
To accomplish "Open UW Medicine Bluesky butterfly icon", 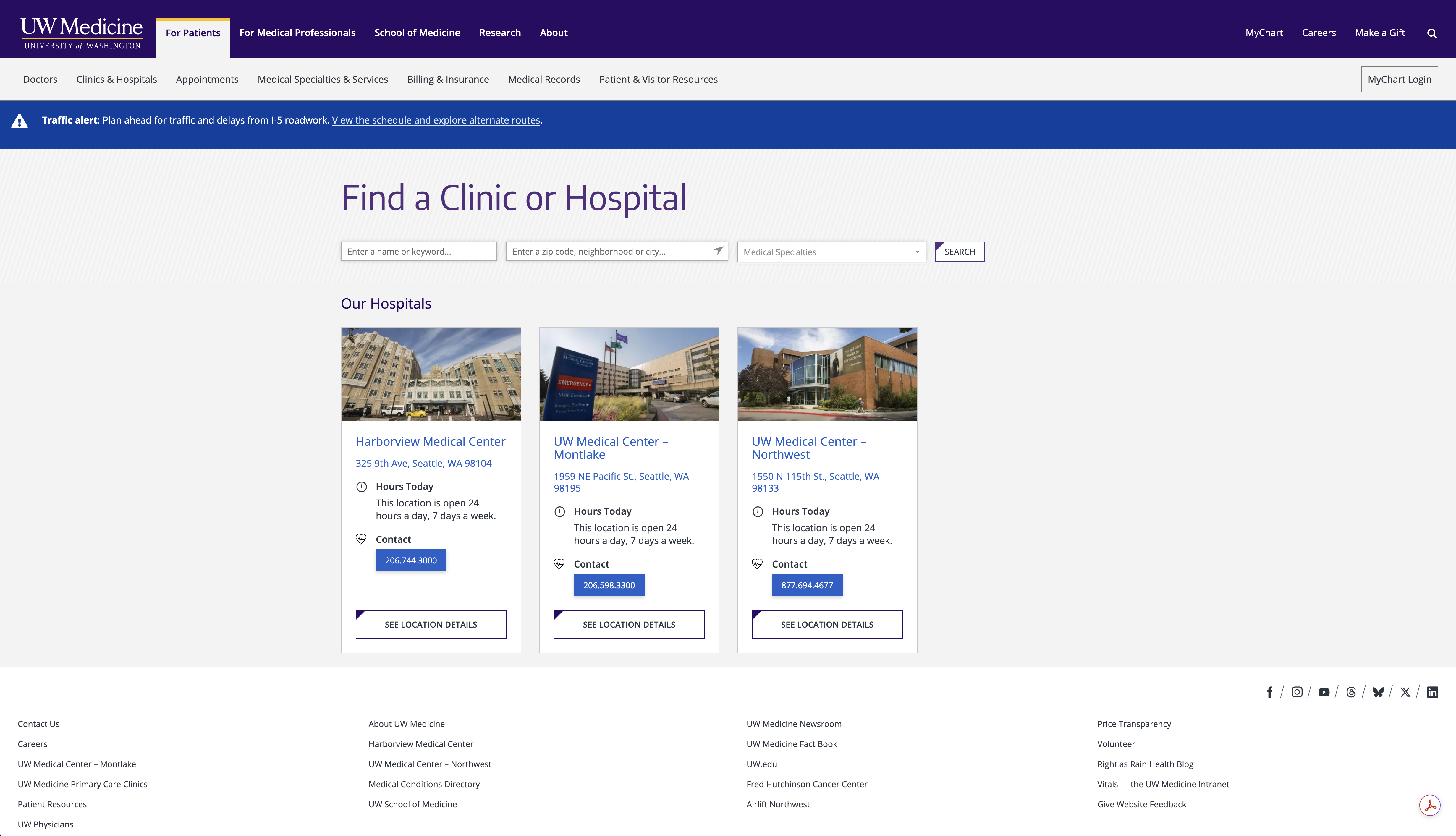I will click(1378, 692).
